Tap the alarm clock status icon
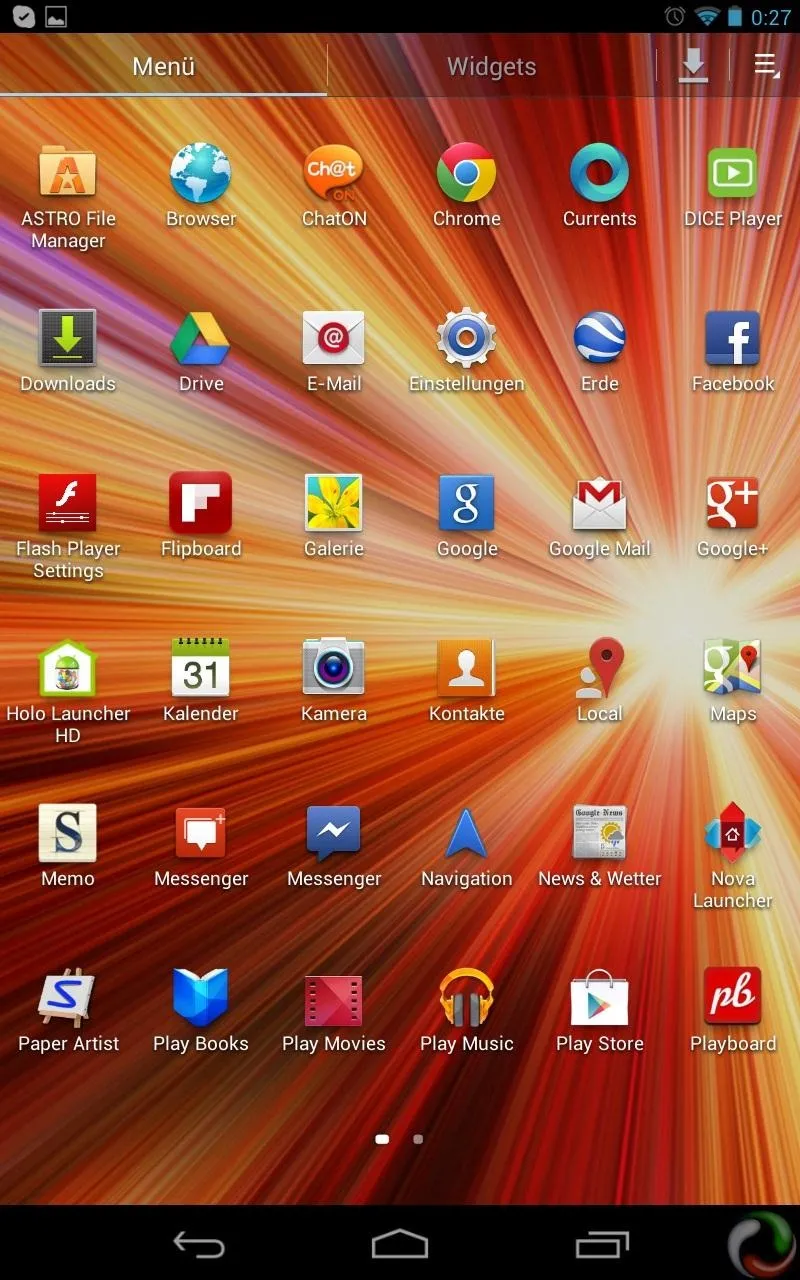The width and height of the screenshot is (800, 1280). tap(675, 16)
